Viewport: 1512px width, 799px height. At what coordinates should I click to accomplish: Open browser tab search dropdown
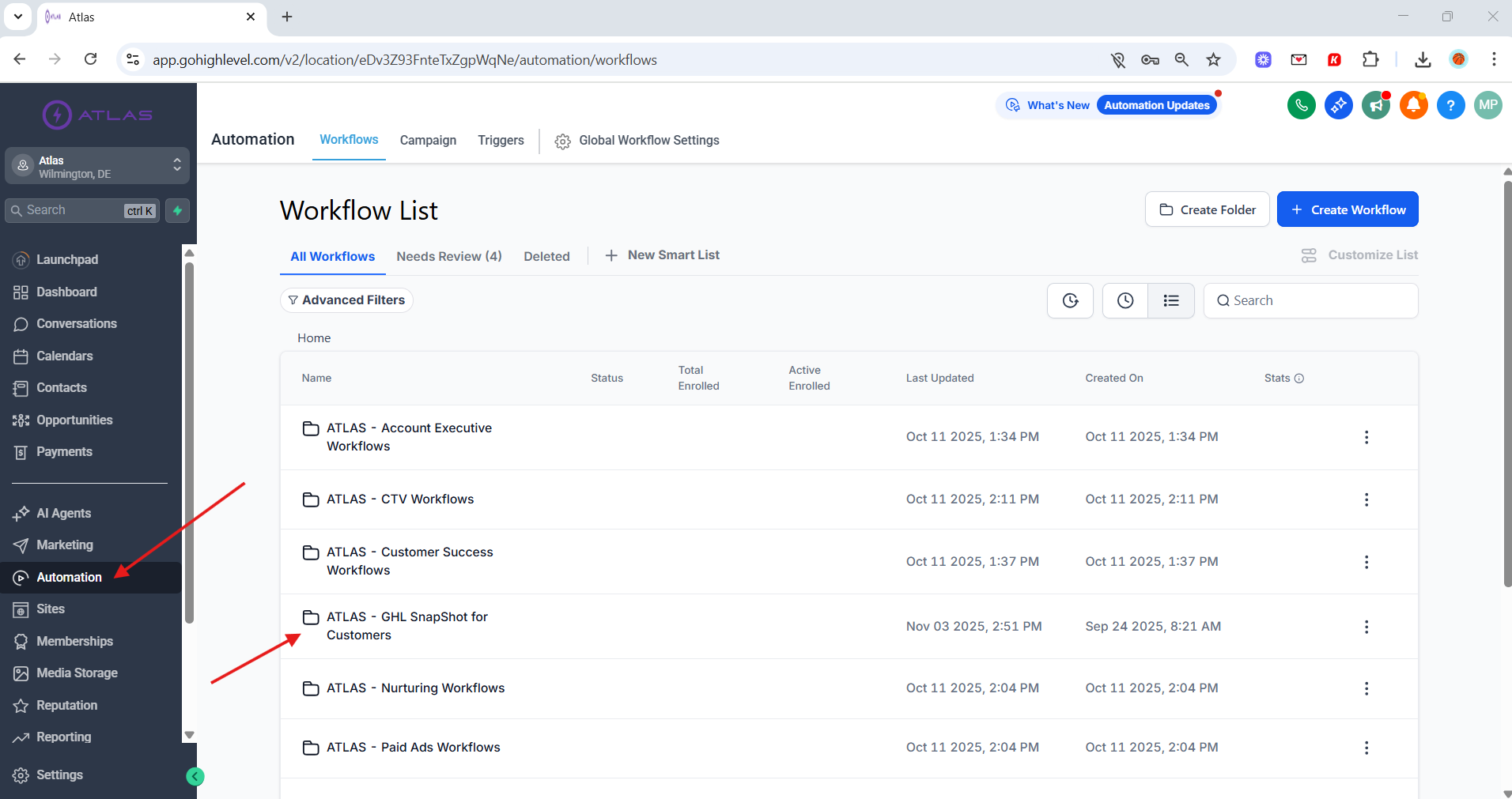[18, 17]
